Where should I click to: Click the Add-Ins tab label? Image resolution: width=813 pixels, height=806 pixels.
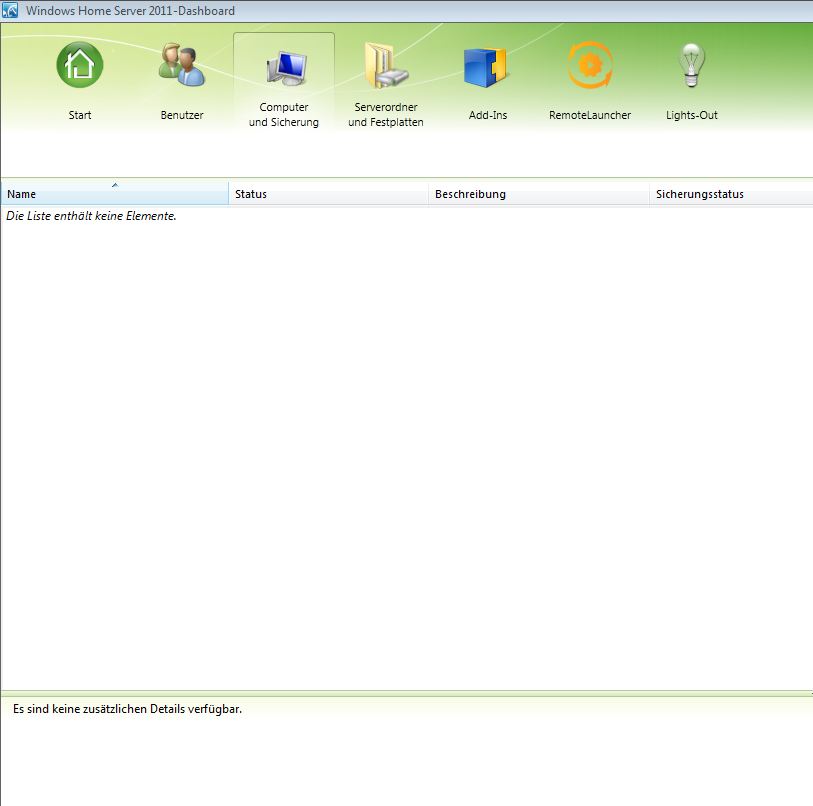[x=488, y=115]
